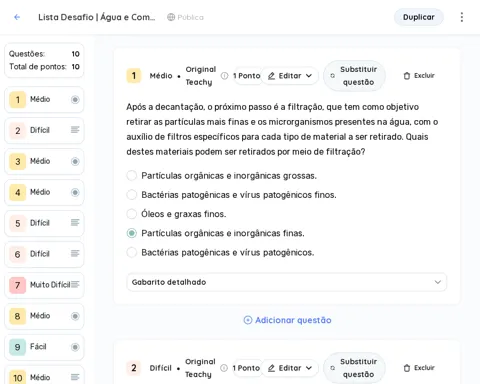Click the Adicionar questão link text
The width and height of the screenshot is (480, 384).
coord(293,320)
